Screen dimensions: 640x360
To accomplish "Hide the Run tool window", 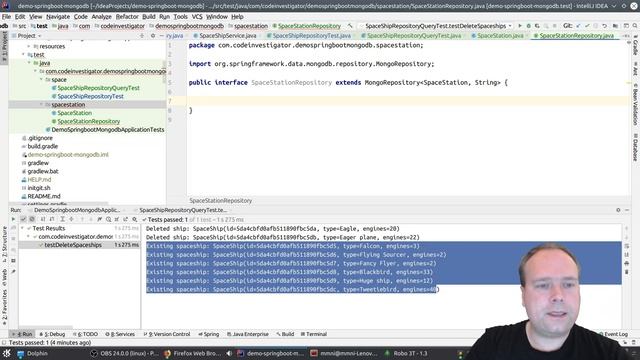I will [x=627, y=210].
